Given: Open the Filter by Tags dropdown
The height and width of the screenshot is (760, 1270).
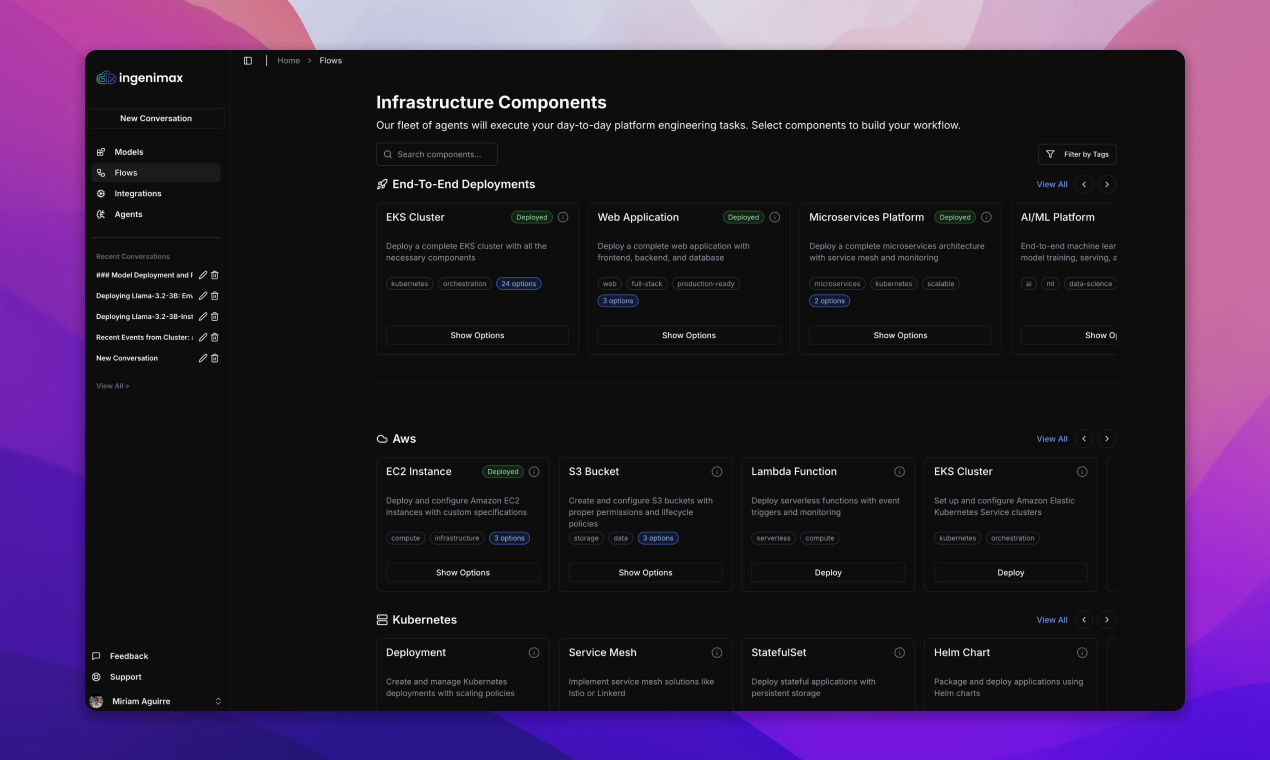Looking at the screenshot, I should [1077, 154].
